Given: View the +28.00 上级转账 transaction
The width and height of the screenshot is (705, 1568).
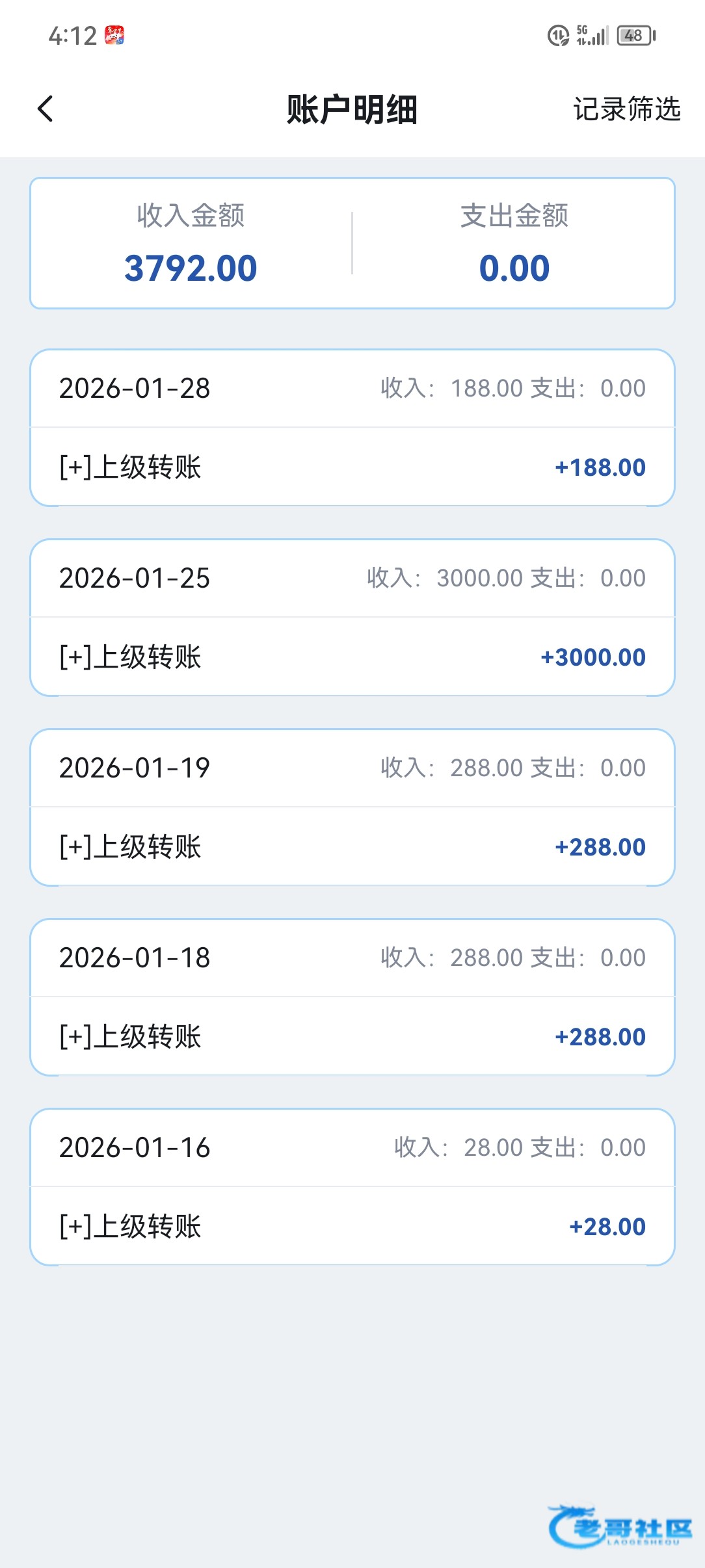Looking at the screenshot, I should point(352,1226).
